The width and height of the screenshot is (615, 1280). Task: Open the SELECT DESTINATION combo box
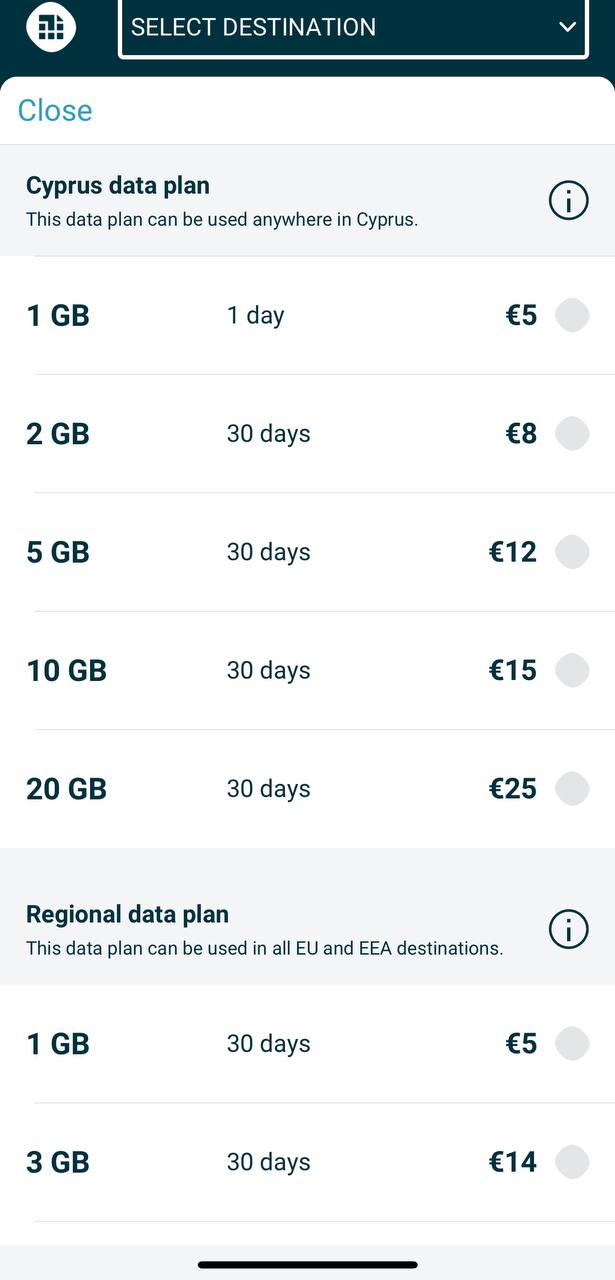(x=340, y=27)
